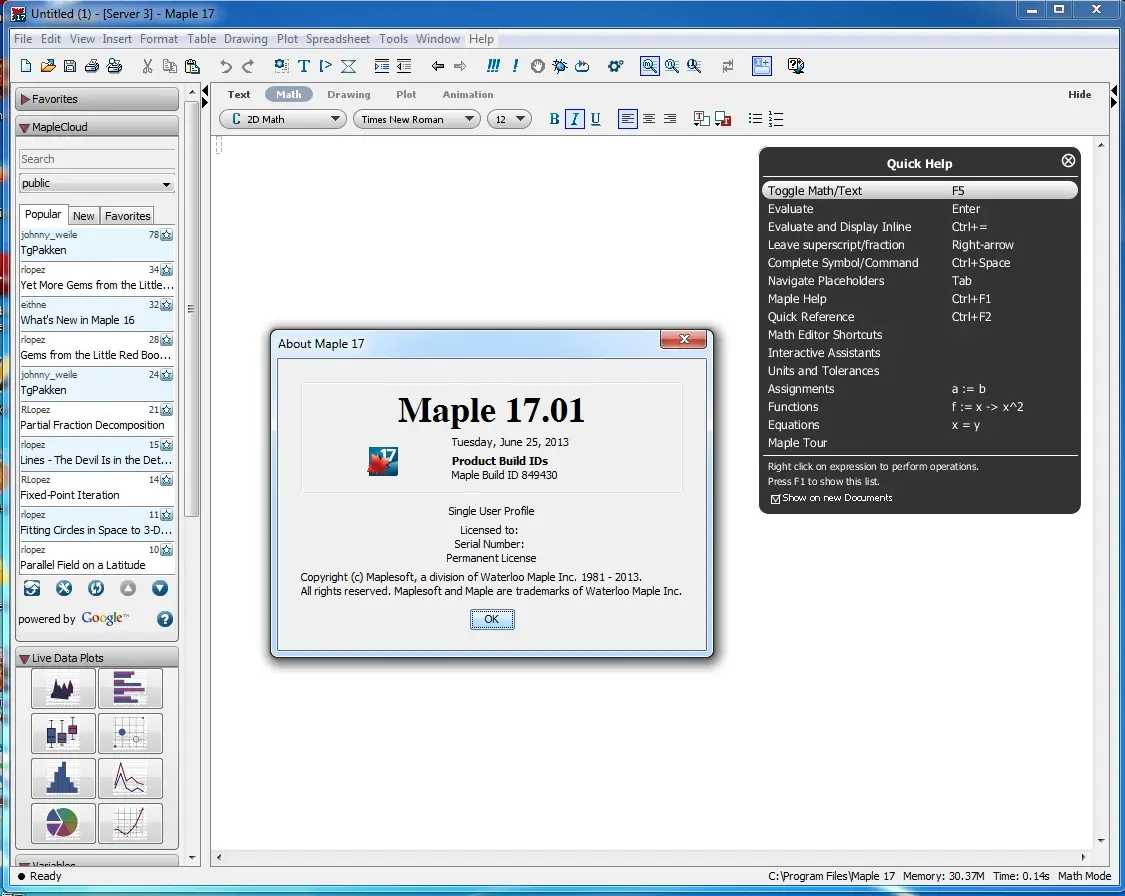The image size is (1125, 896).
Task: Collapse the Live Data Plots palette
Action: [x=97, y=658]
